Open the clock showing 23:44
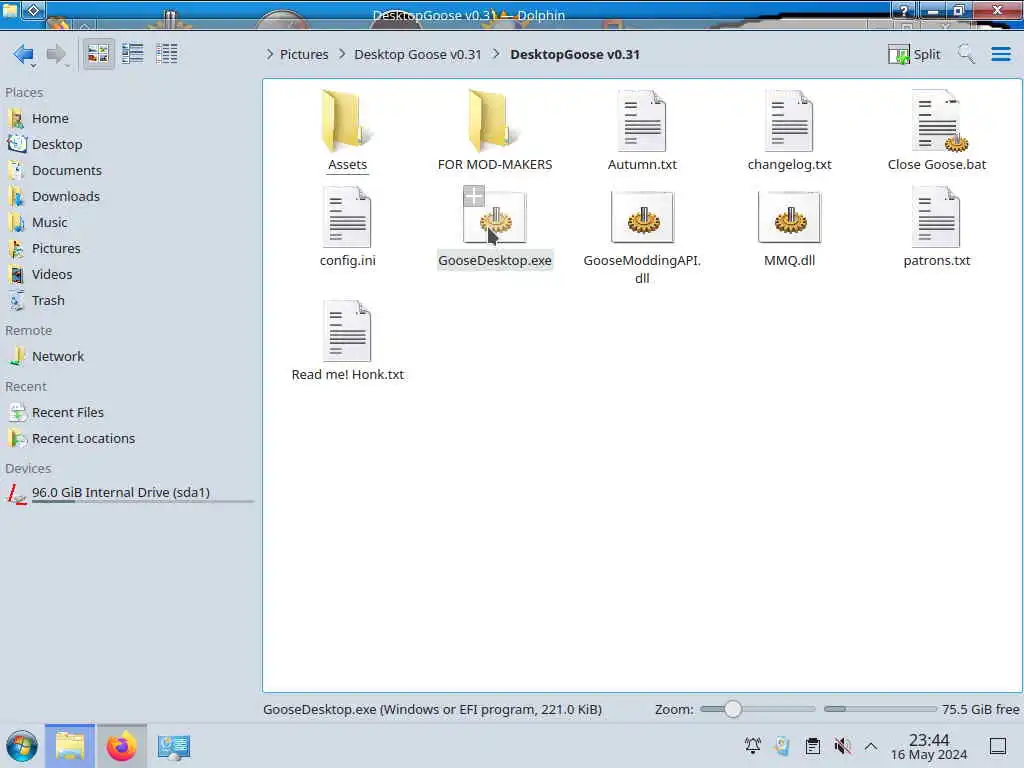The image size is (1024, 768). click(x=929, y=746)
